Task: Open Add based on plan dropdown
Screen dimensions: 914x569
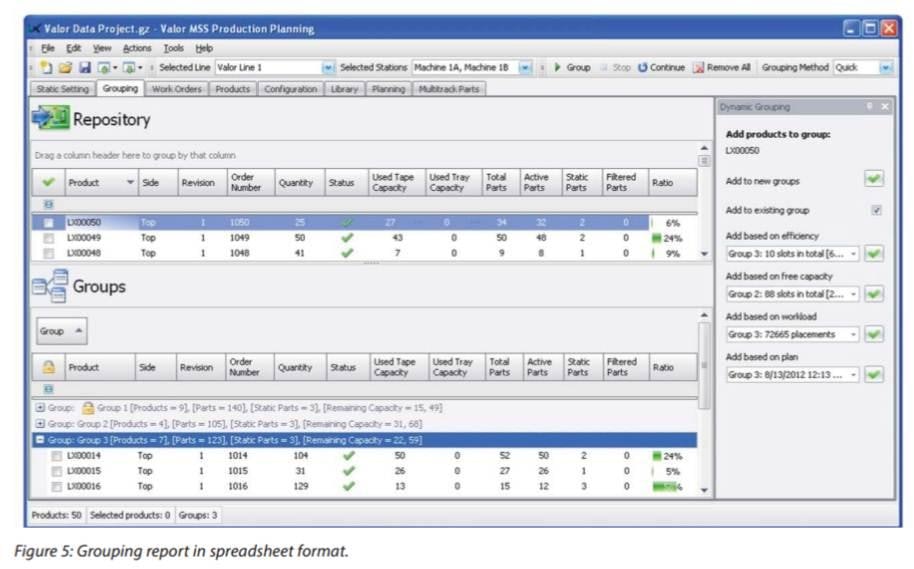Action: pos(853,374)
